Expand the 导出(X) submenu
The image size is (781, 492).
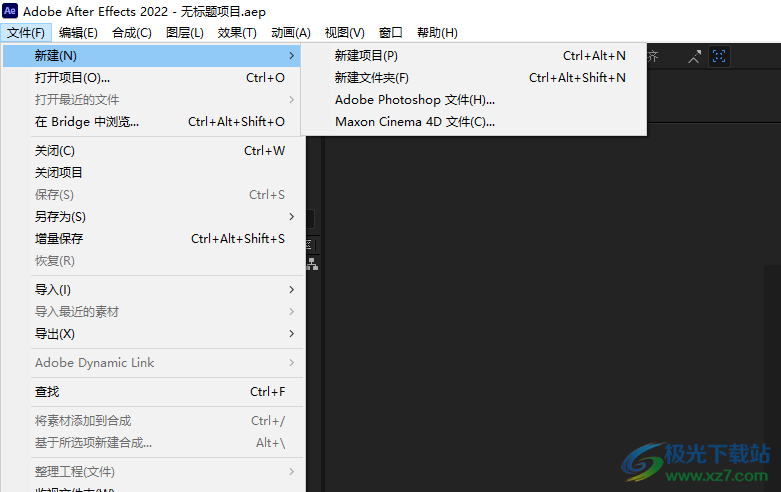point(152,334)
